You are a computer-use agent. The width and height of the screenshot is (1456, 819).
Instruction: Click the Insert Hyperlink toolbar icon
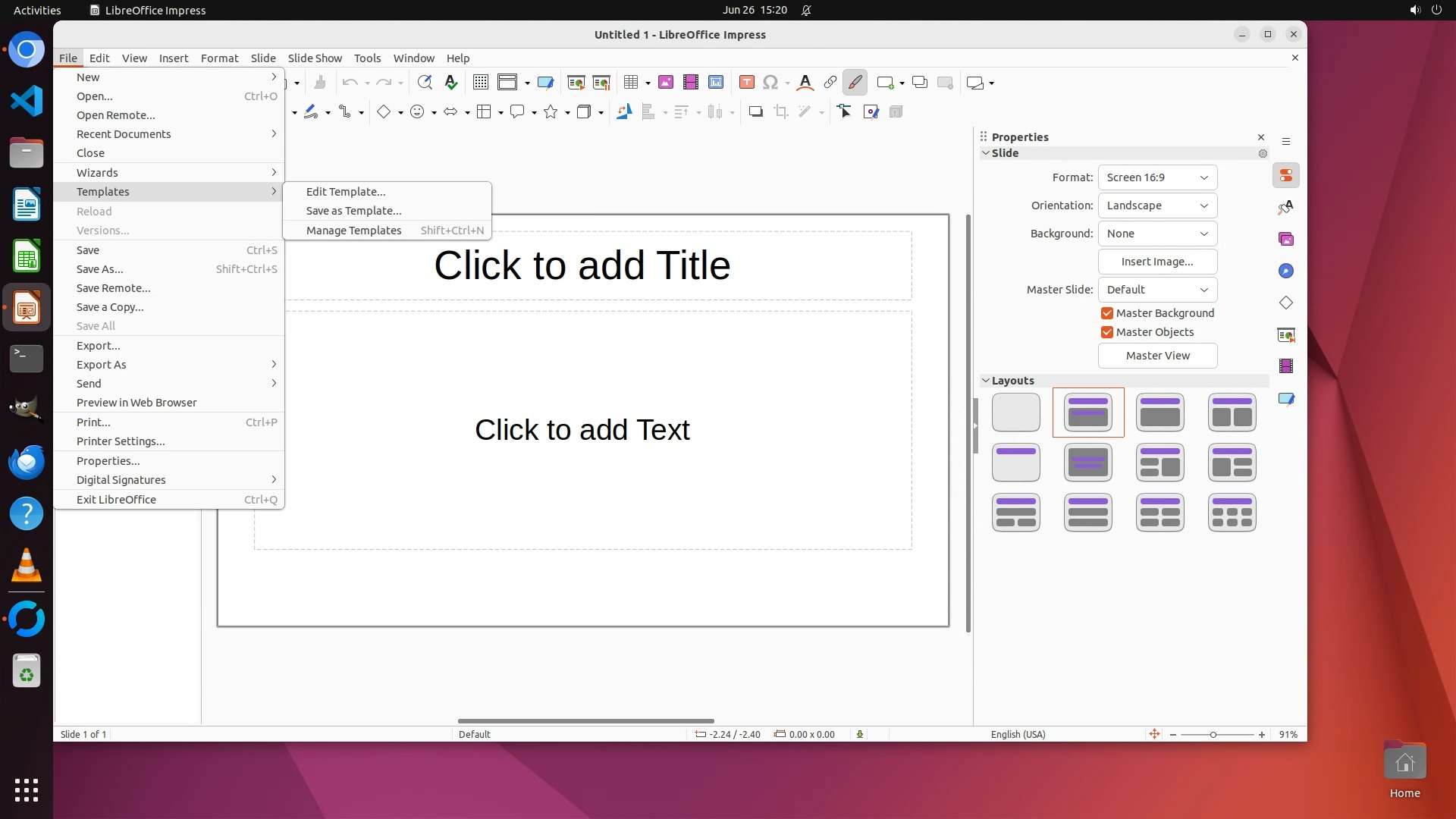(830, 83)
